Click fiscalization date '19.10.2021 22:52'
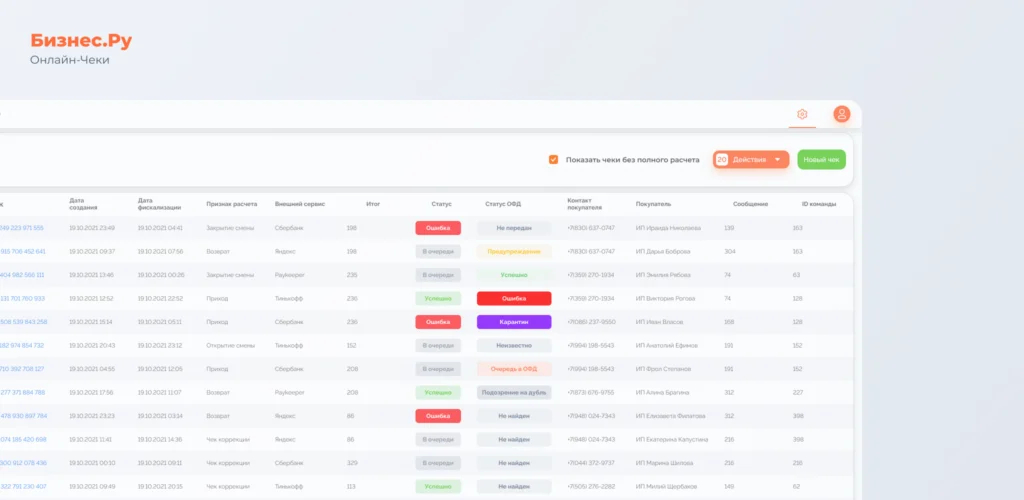Image resolution: width=1024 pixels, height=500 pixels. point(160,298)
